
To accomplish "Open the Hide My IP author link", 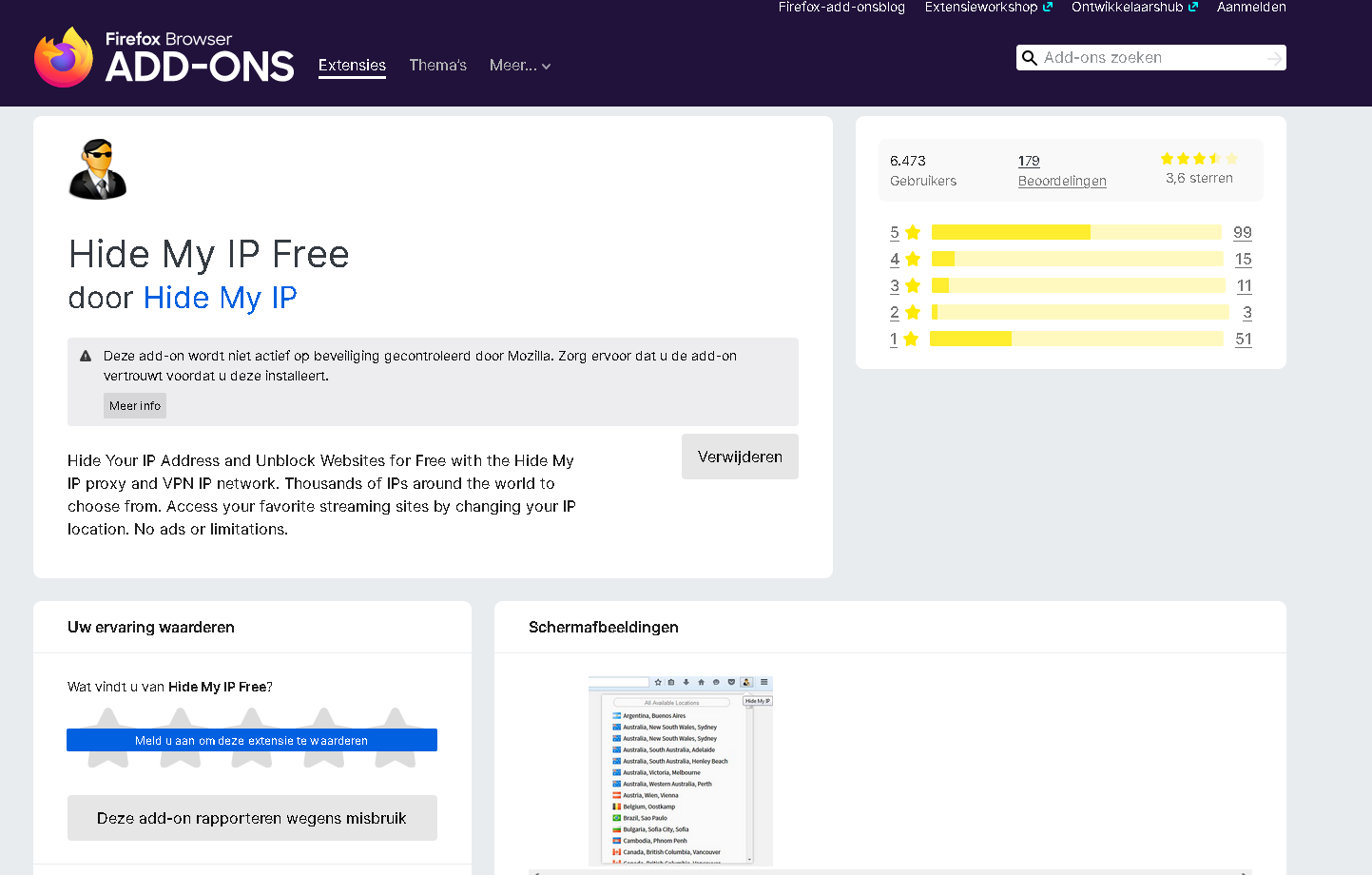I will (220, 298).
